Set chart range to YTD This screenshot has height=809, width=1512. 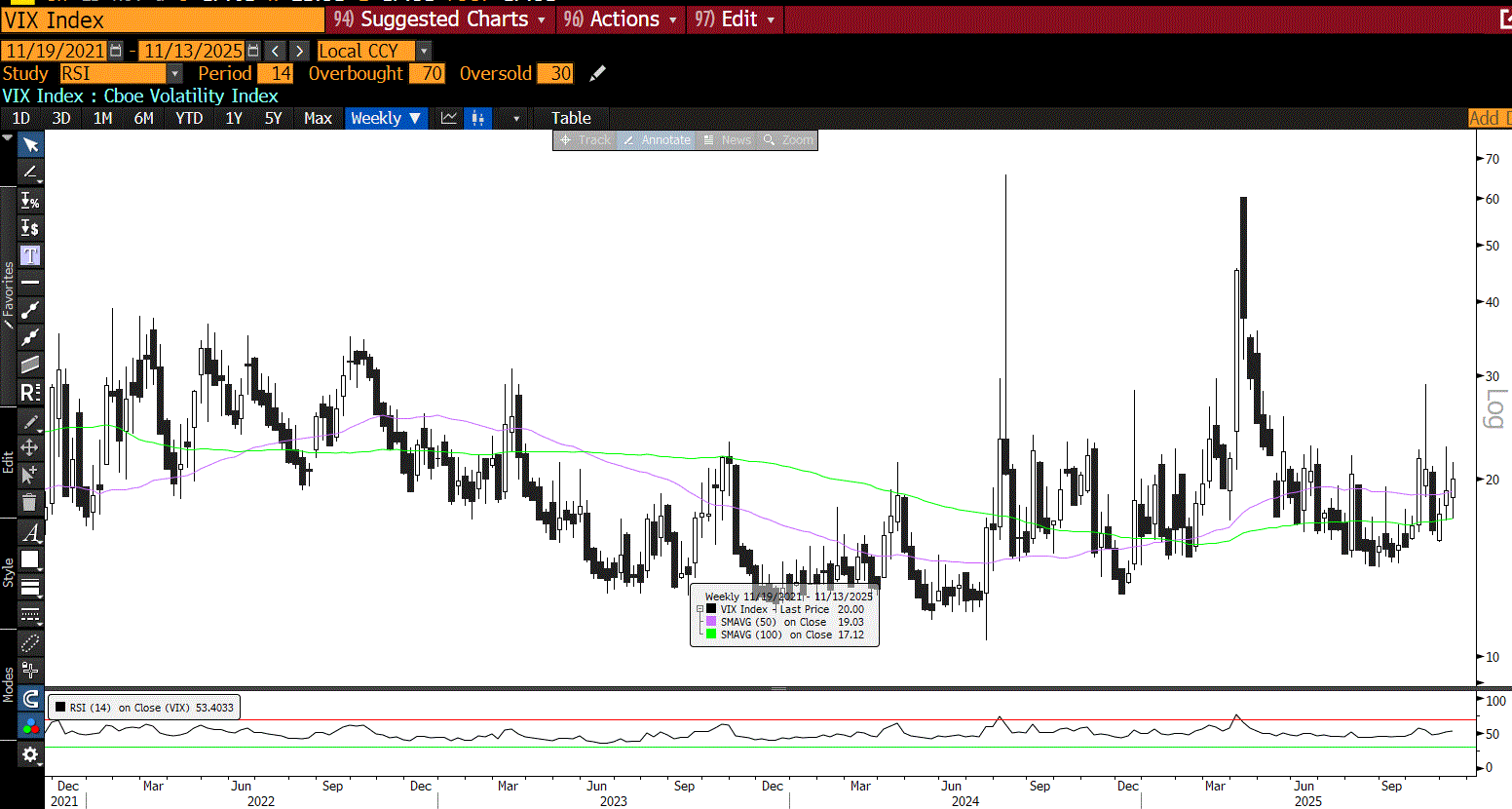[189, 118]
